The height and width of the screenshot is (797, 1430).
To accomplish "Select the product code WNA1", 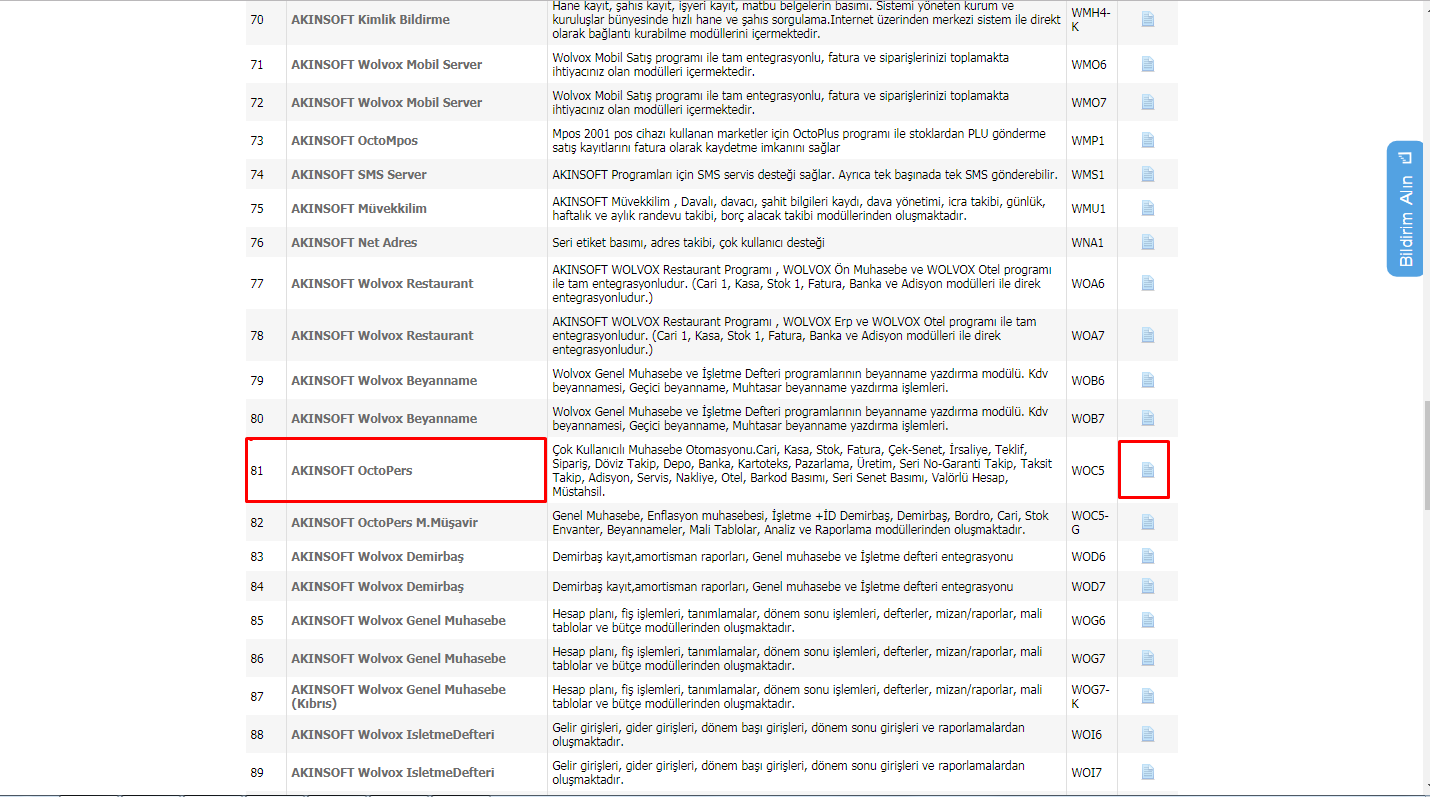I will pyautogui.click(x=1087, y=242).
